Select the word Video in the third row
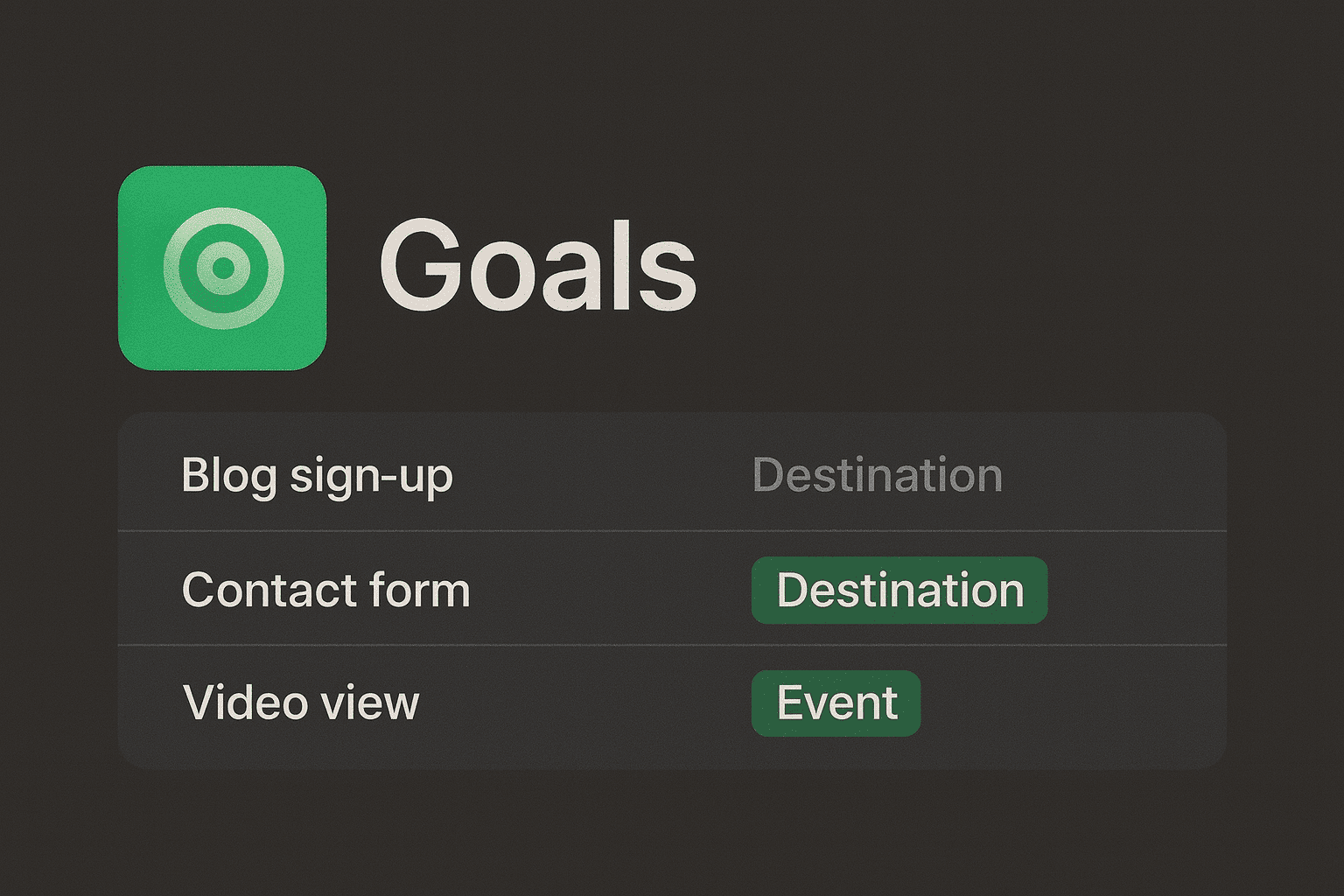 [245, 703]
